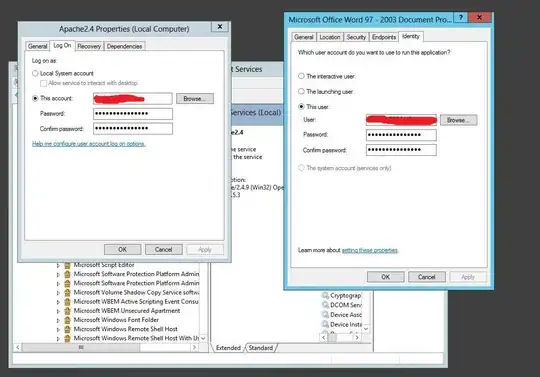This screenshot has width=540, height=377.
Task: Switch to the Recovery tab
Action: [x=89, y=46]
